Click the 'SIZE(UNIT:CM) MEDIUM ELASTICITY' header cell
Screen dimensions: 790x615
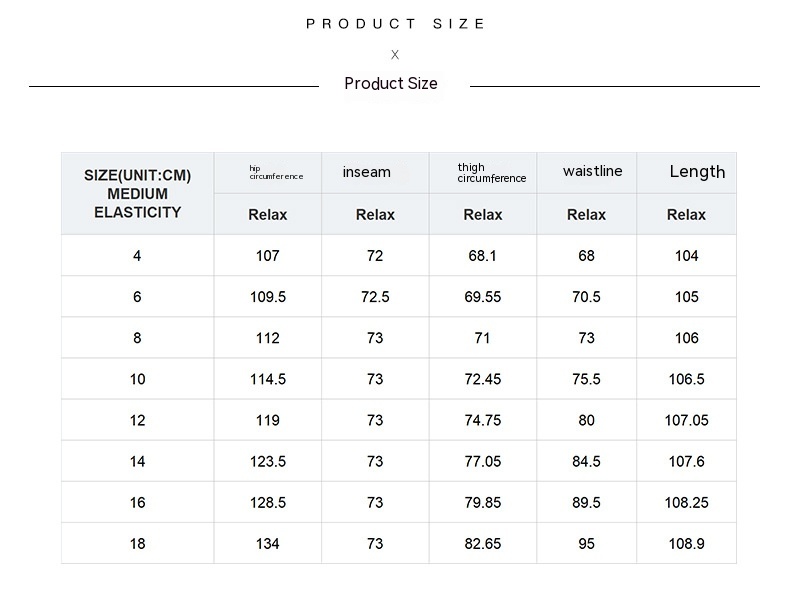click(137, 194)
